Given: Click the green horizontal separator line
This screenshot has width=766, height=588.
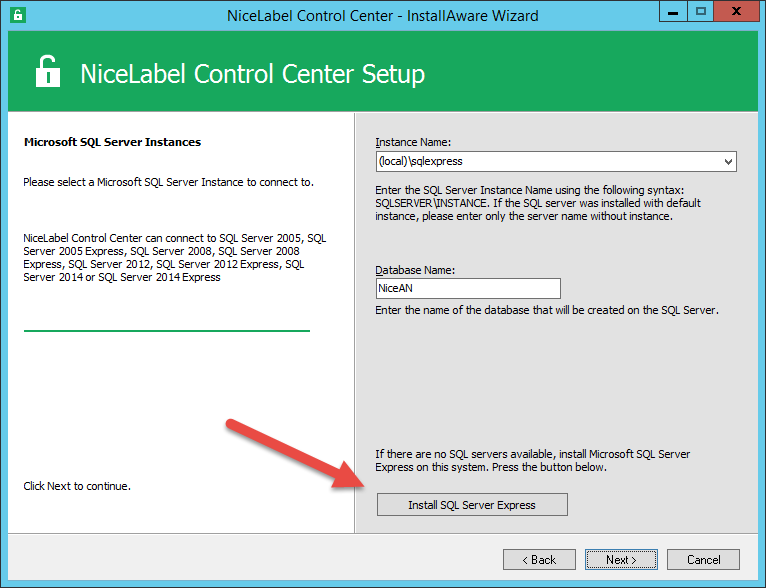Looking at the screenshot, I should (166, 330).
